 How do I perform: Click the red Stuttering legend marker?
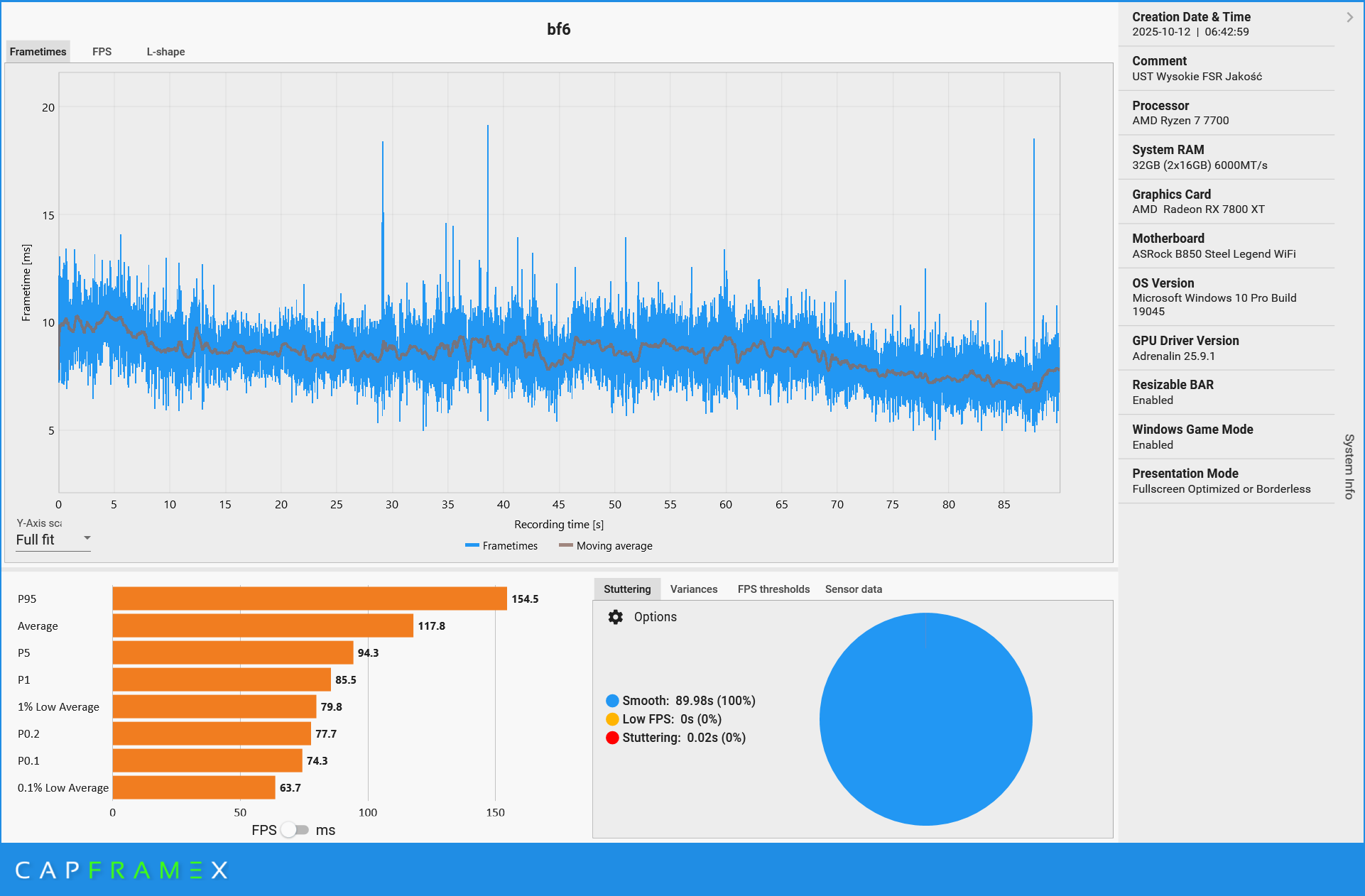coord(612,738)
